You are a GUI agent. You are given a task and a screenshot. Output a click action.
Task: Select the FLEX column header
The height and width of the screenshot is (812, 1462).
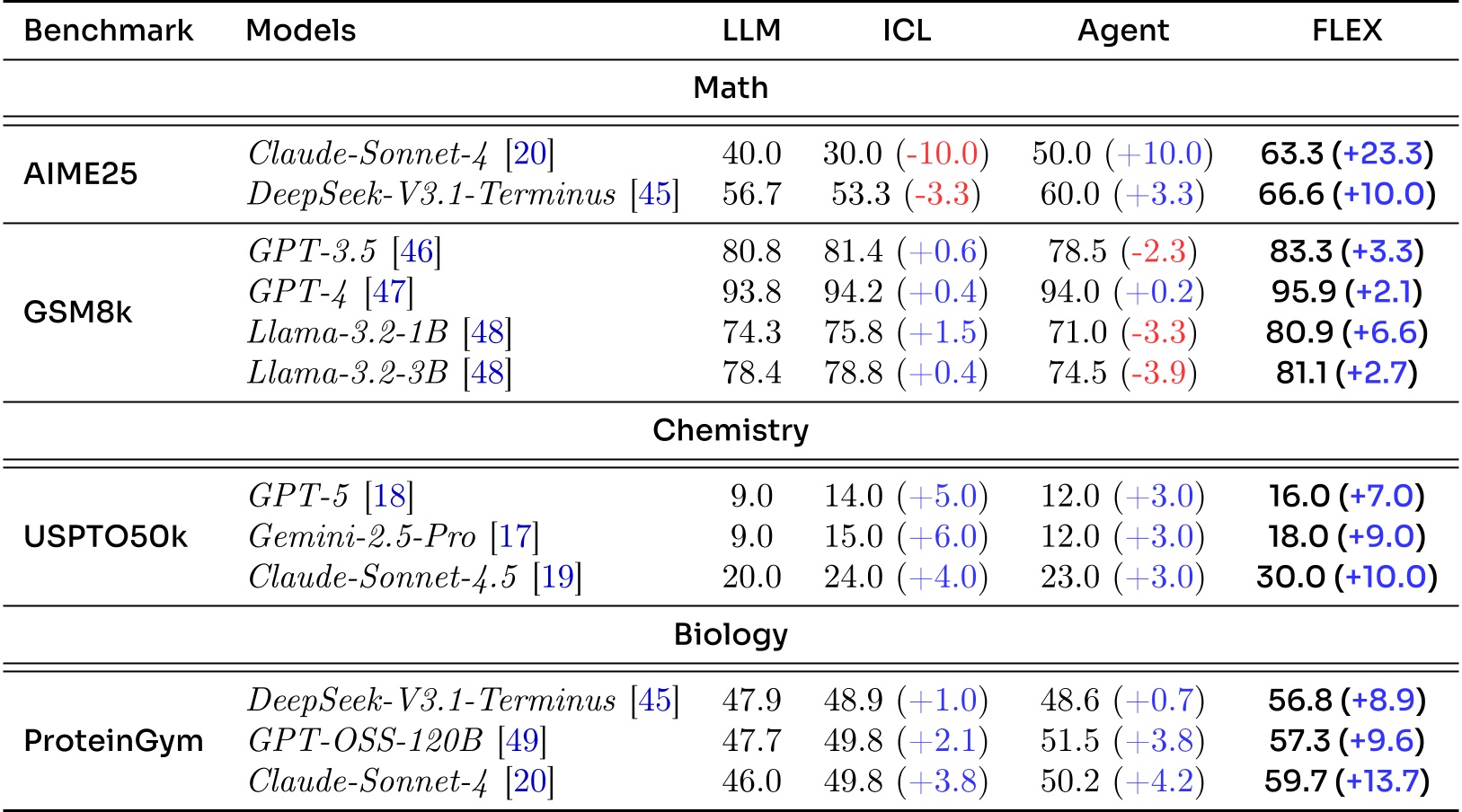pos(1346,31)
